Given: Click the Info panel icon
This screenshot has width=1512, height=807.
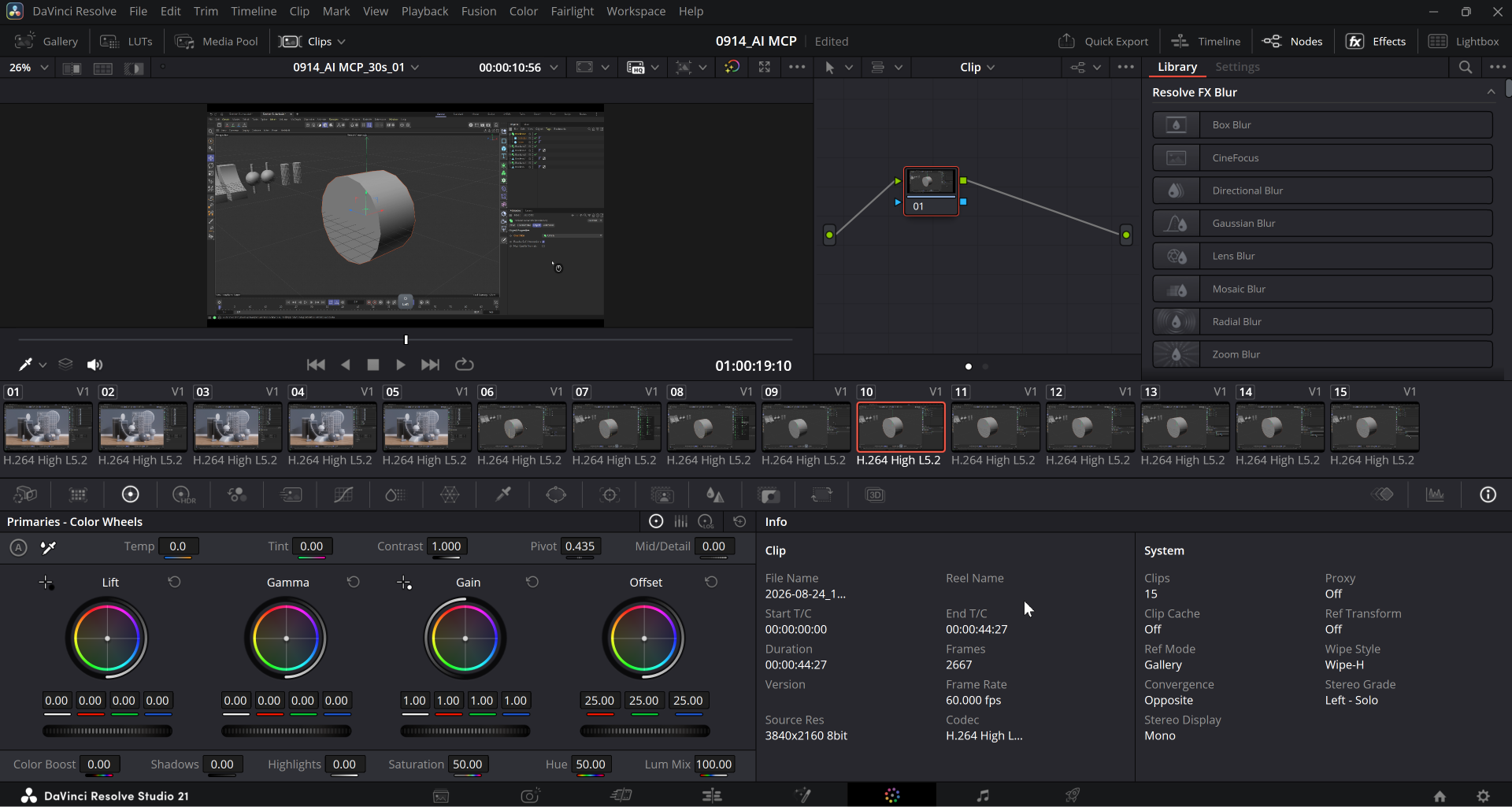Looking at the screenshot, I should (x=1488, y=494).
